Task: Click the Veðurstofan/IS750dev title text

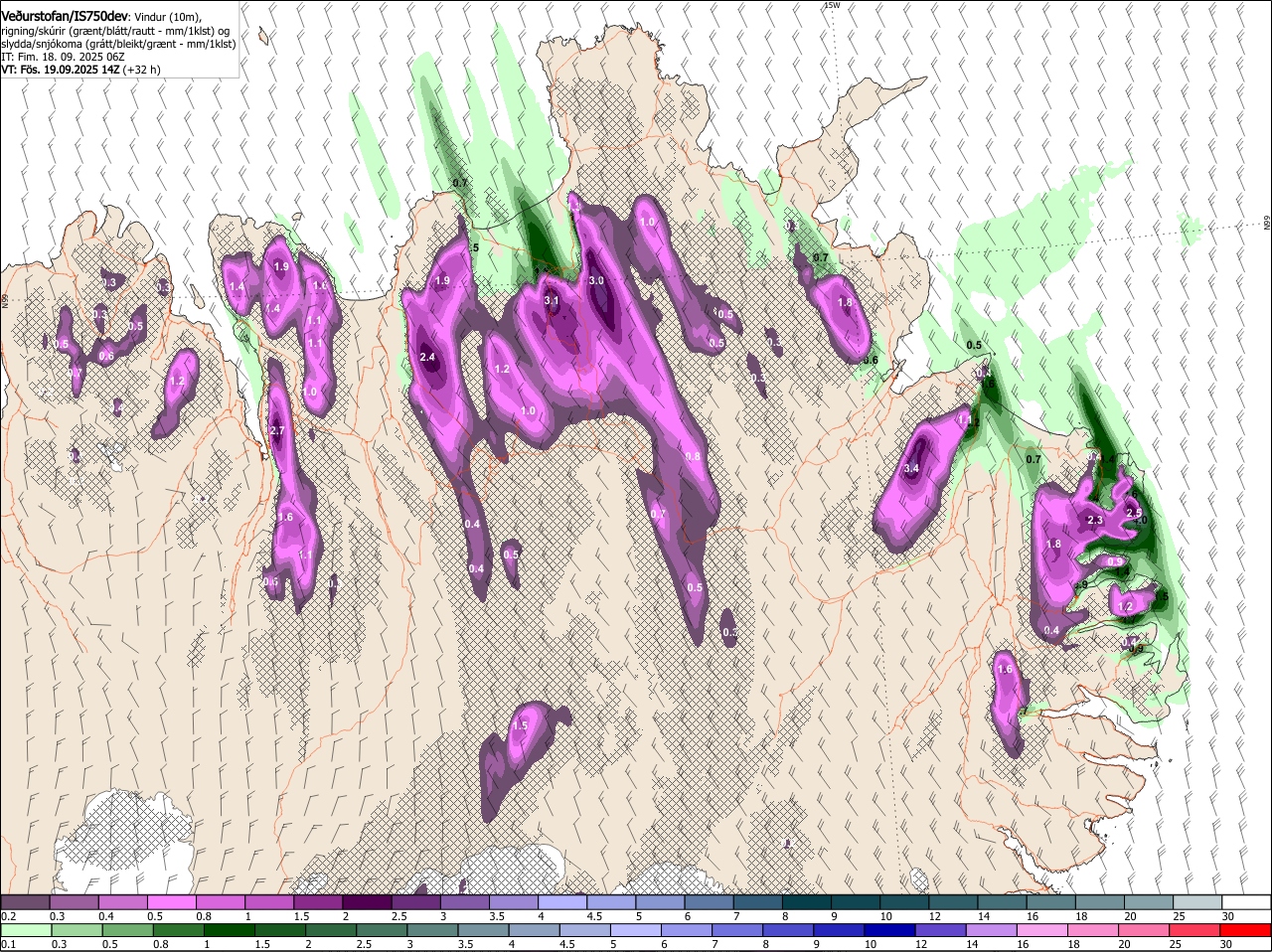Action: [65, 17]
